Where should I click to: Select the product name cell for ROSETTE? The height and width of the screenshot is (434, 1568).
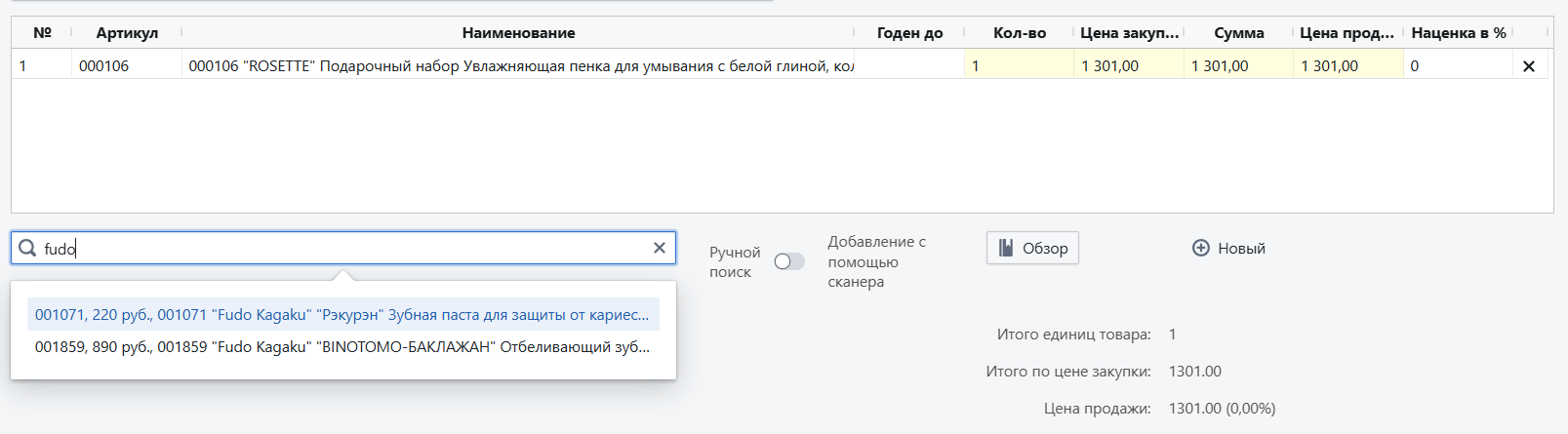[519, 65]
